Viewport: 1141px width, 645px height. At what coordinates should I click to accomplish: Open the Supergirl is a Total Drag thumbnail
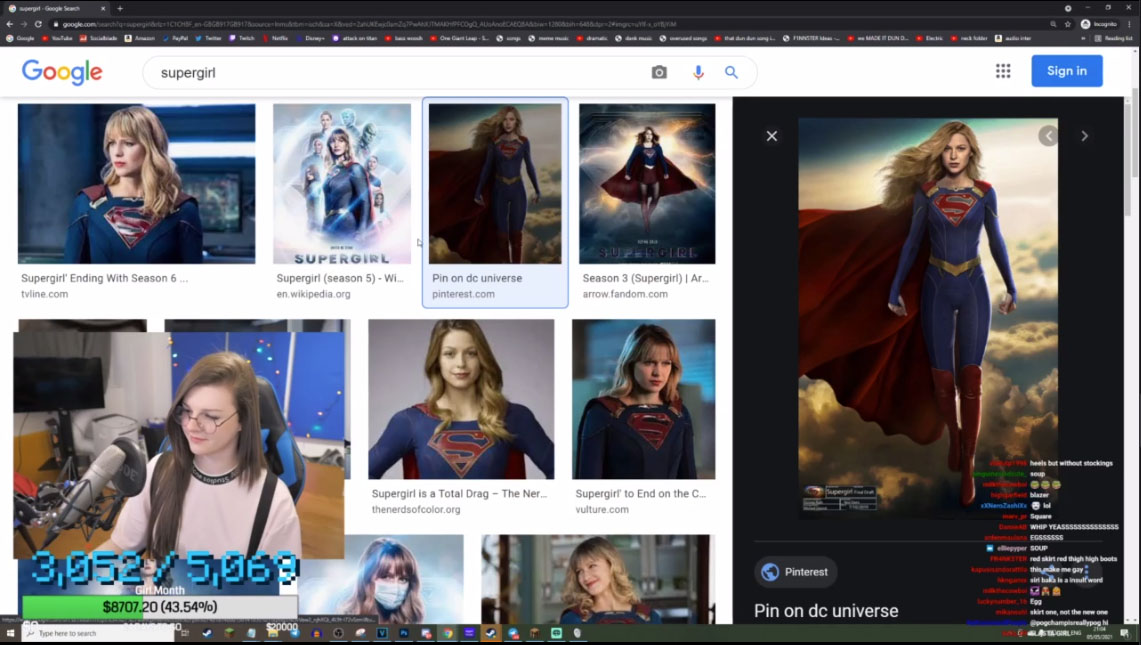pos(461,399)
